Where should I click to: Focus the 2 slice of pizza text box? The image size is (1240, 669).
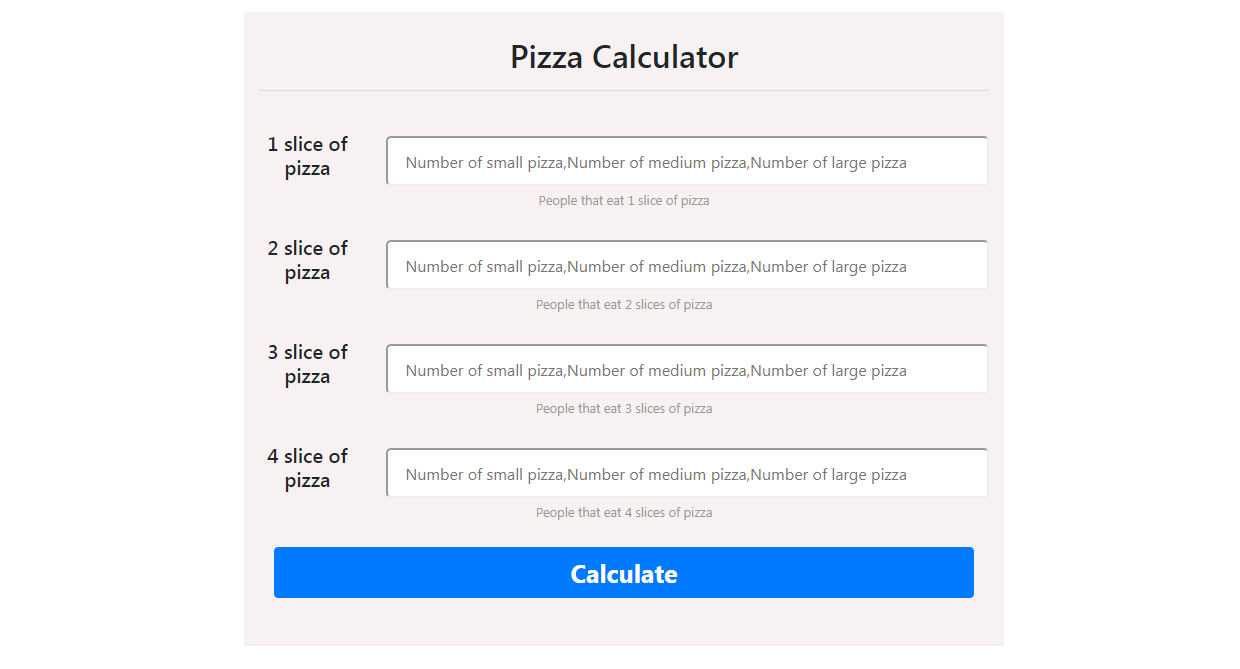687,266
